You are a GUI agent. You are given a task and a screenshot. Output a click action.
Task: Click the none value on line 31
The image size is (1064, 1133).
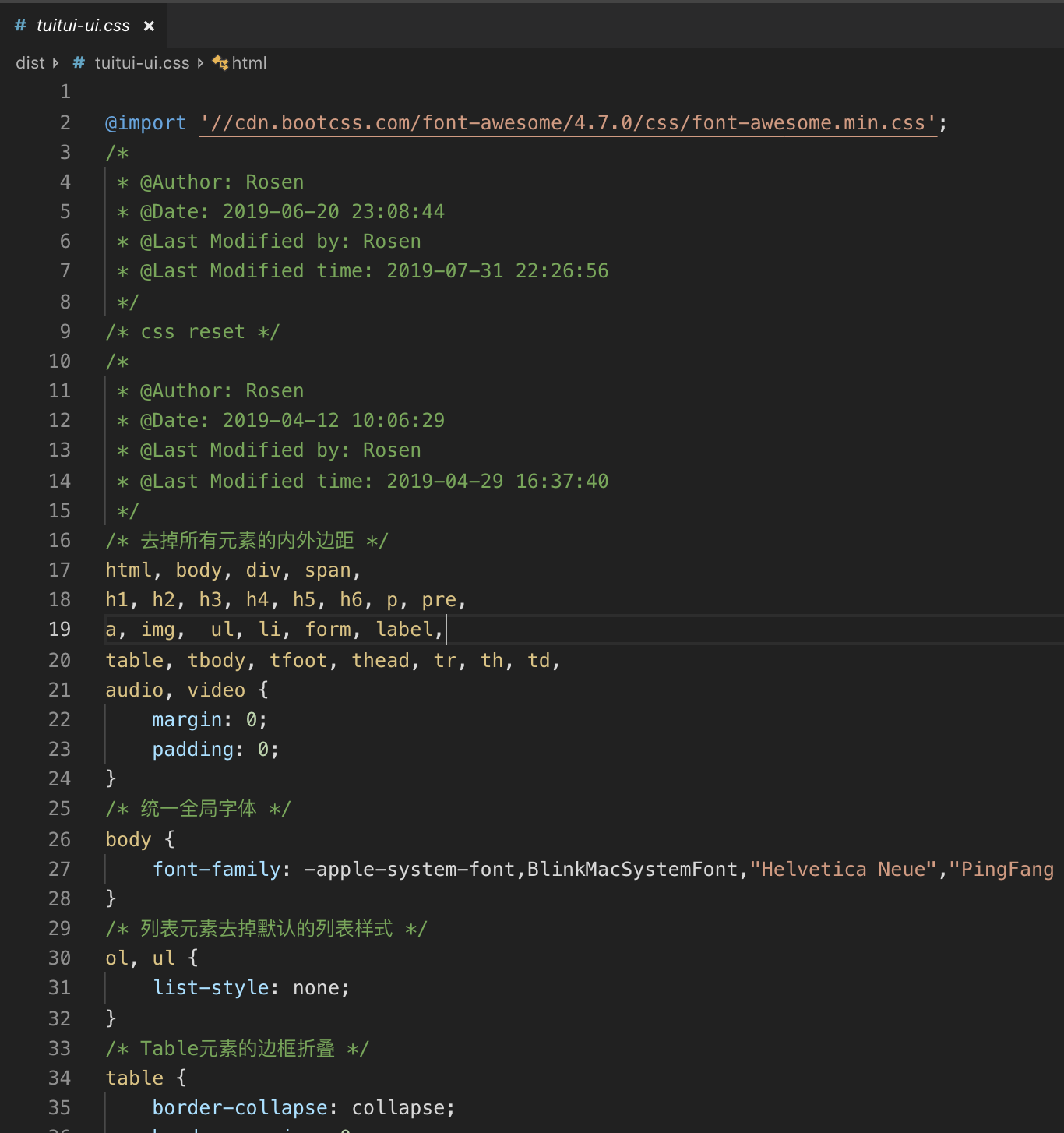coord(316,988)
